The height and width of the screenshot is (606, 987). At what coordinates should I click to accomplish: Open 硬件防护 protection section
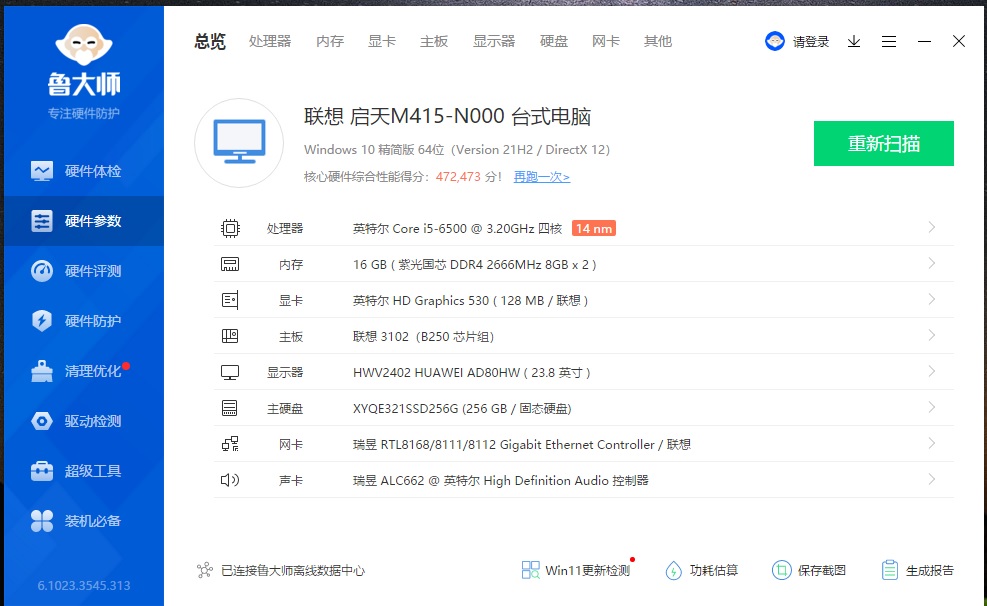click(84, 321)
